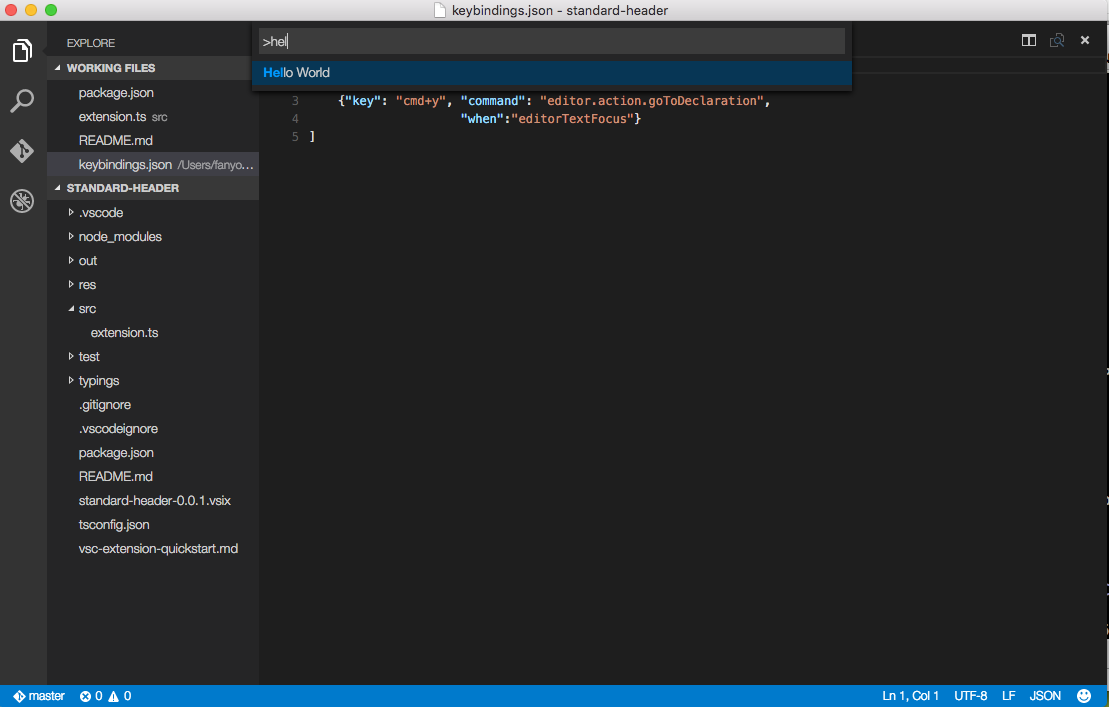1109x707 pixels.
Task: Open the Explorer view icon
Action: (22, 50)
